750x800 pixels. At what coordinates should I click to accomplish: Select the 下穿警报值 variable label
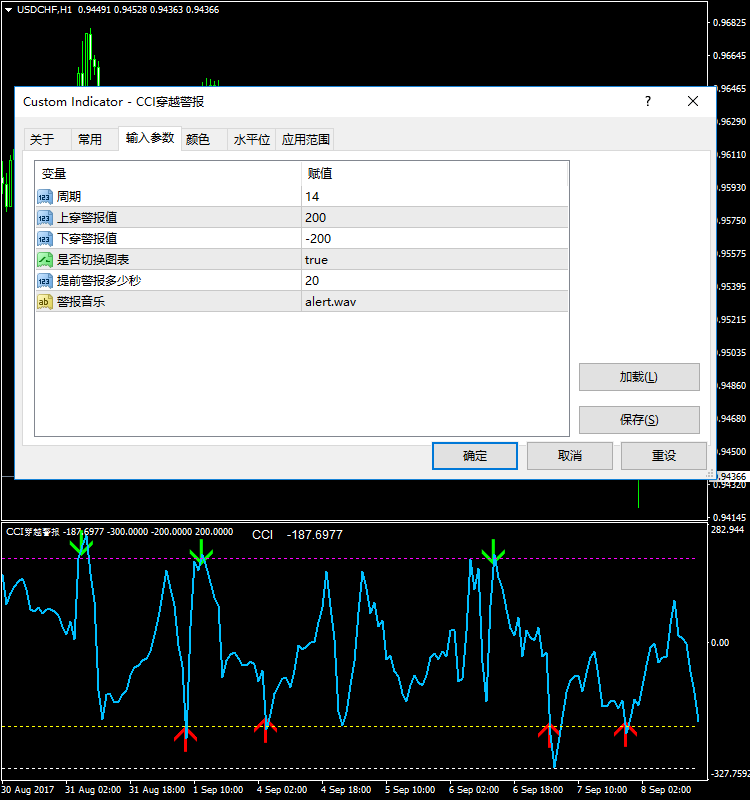tap(87, 239)
